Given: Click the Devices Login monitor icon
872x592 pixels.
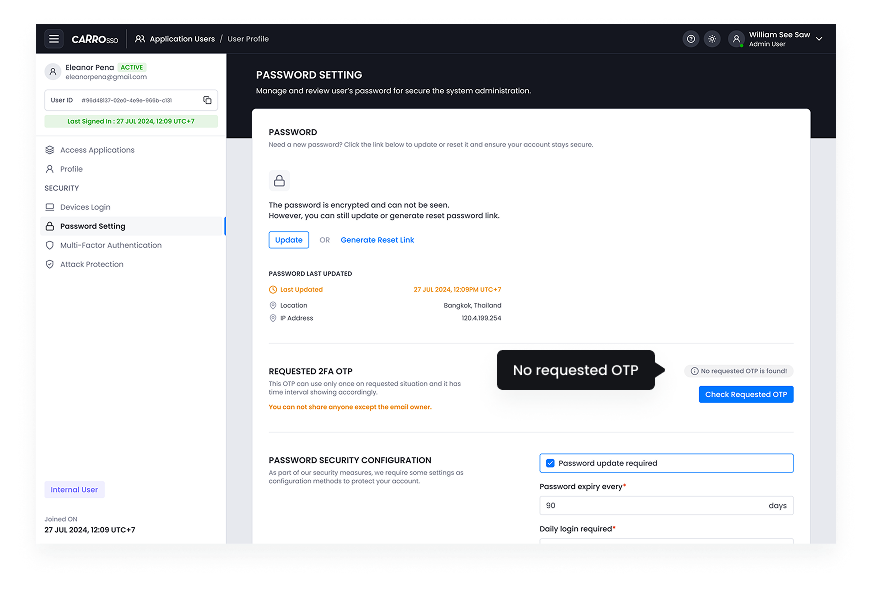Looking at the screenshot, I should [51, 207].
